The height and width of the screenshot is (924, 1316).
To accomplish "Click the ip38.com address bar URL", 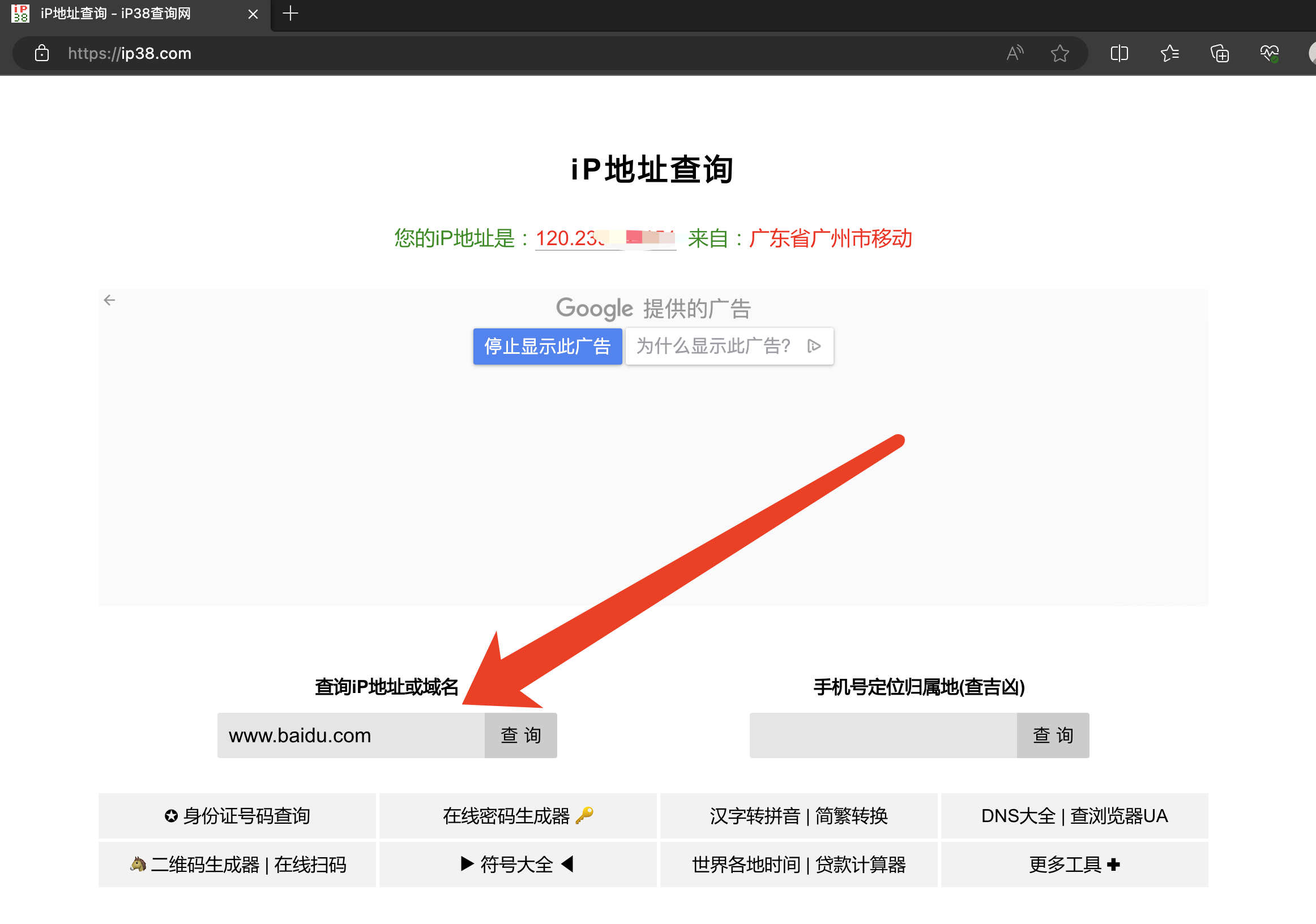I will pos(130,53).
